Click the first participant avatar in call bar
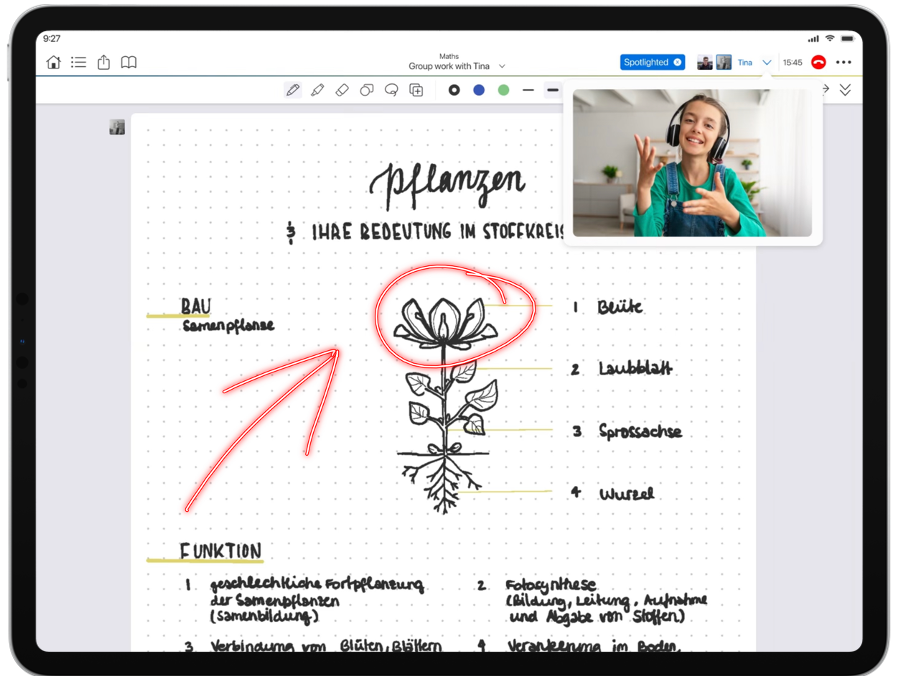 (704, 62)
